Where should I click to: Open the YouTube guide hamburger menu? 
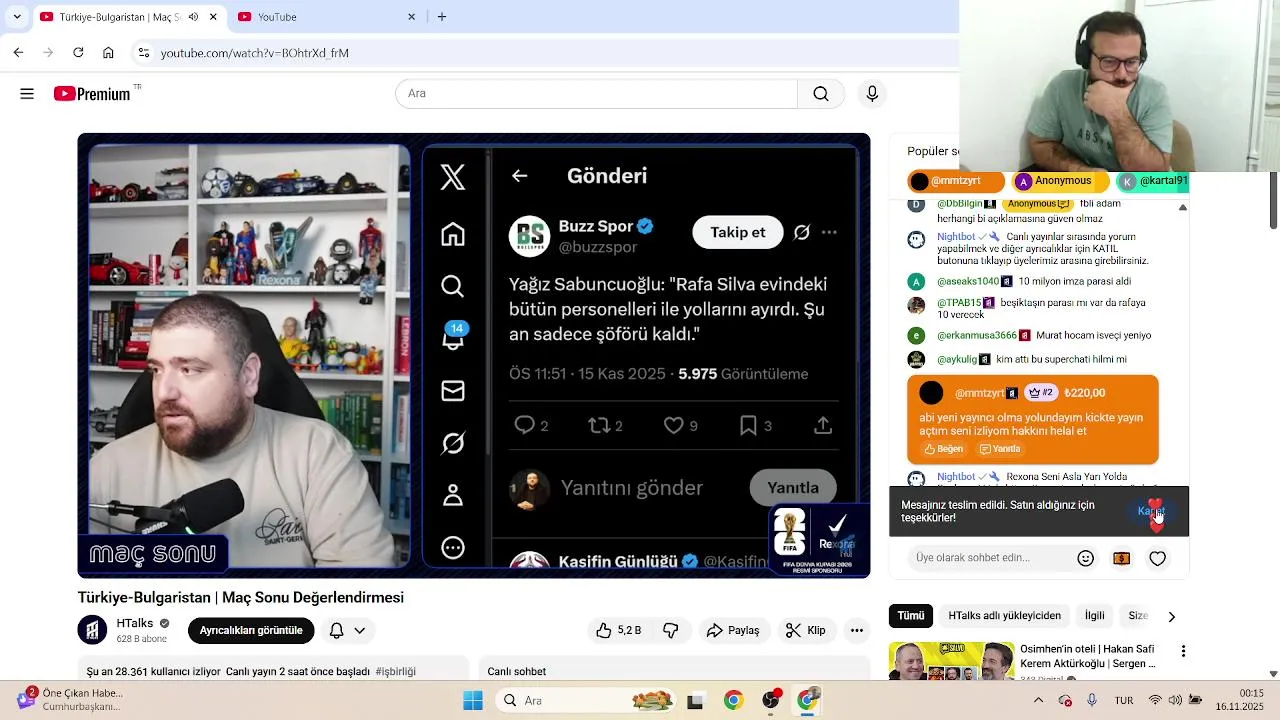(27, 94)
